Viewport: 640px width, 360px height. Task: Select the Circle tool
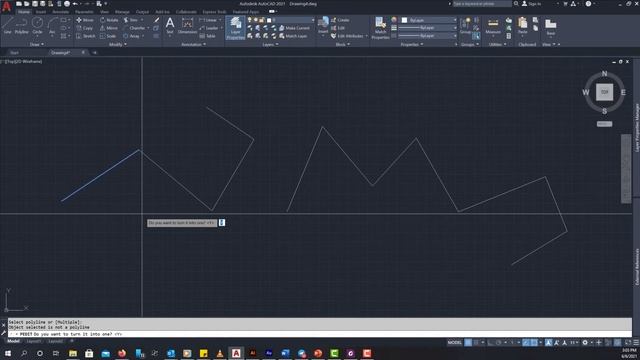point(37,25)
